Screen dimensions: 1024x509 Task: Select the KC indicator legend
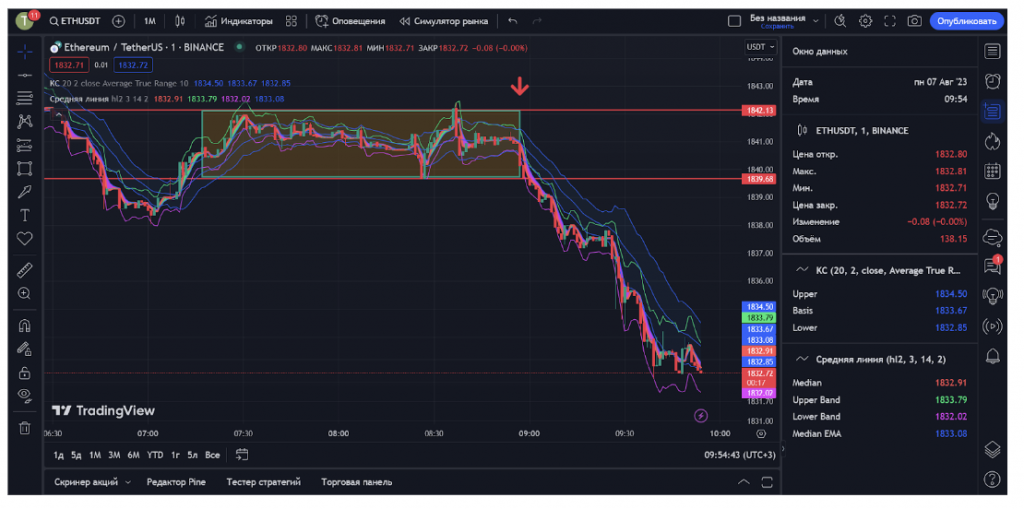tap(120, 83)
